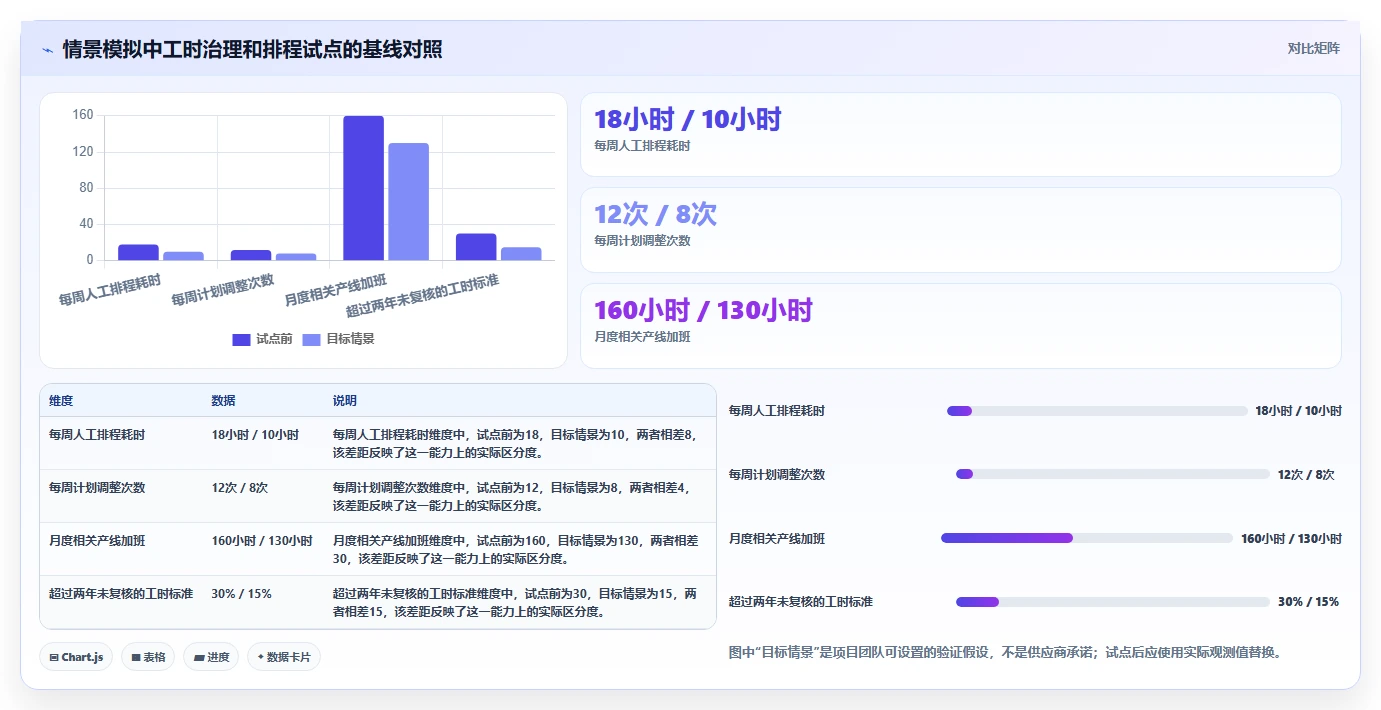Click the 说明 column header
This screenshot has width=1381, height=710.
click(x=344, y=401)
